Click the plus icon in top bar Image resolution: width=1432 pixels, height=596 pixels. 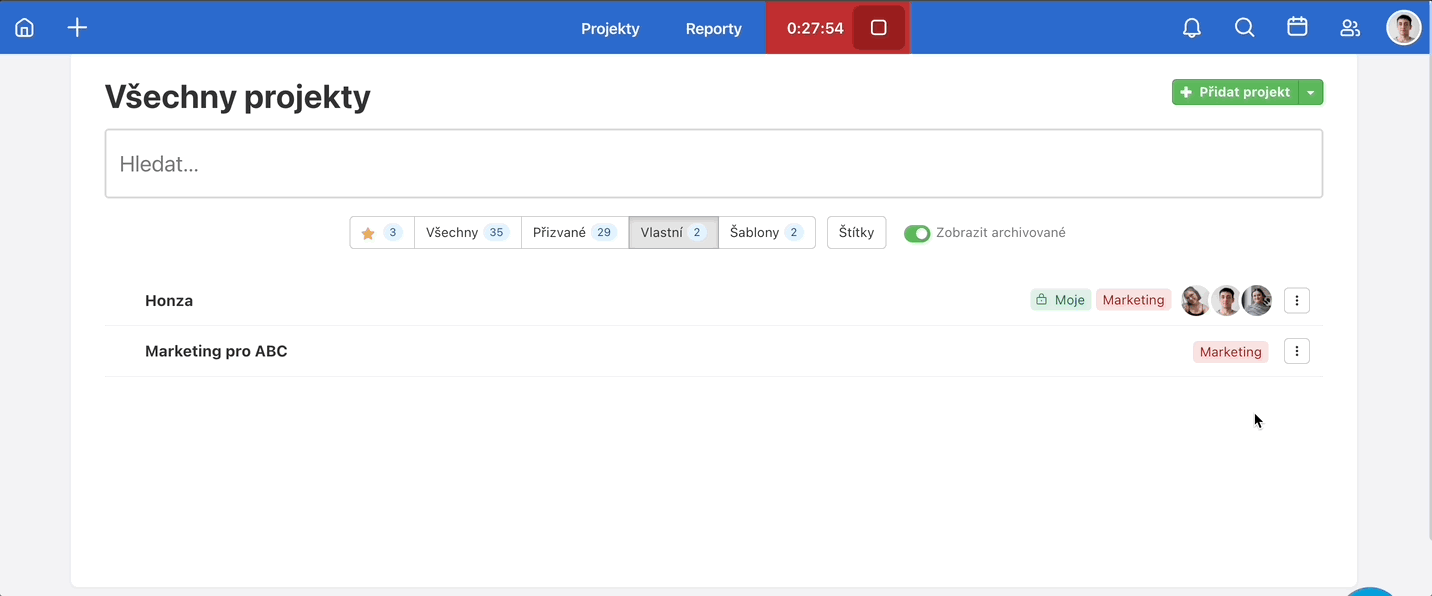[77, 28]
